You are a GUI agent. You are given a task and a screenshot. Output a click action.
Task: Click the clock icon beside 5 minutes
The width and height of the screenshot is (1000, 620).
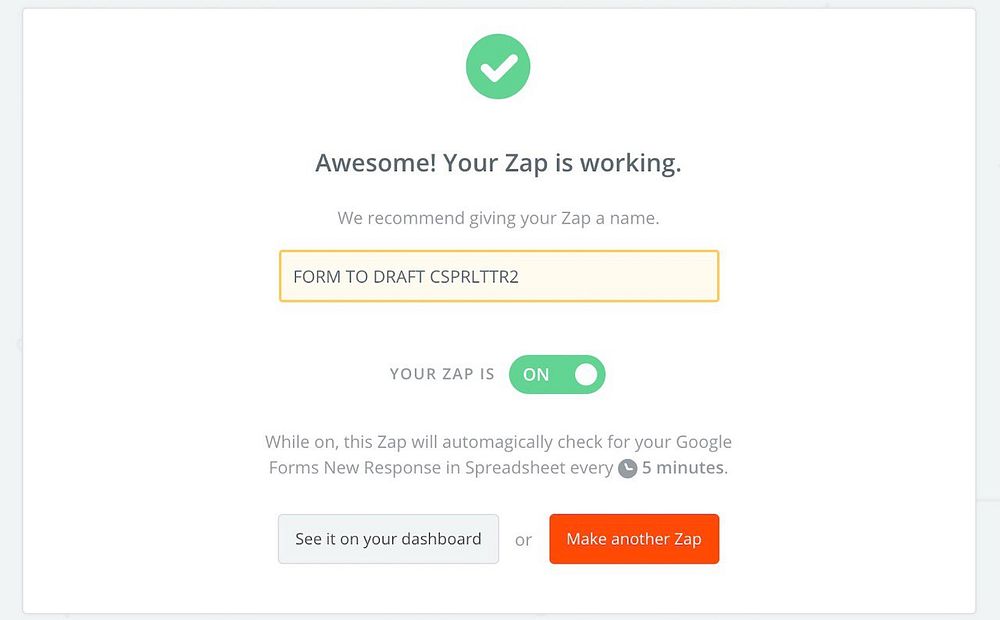coord(627,468)
